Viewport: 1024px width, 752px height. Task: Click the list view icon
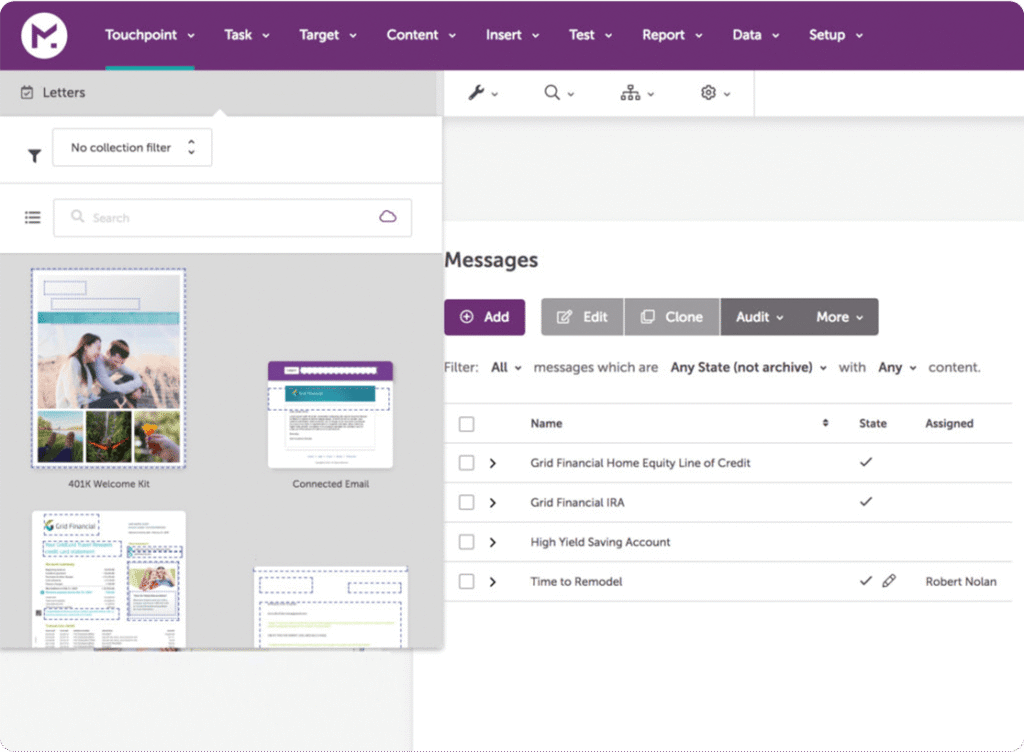click(x=33, y=217)
